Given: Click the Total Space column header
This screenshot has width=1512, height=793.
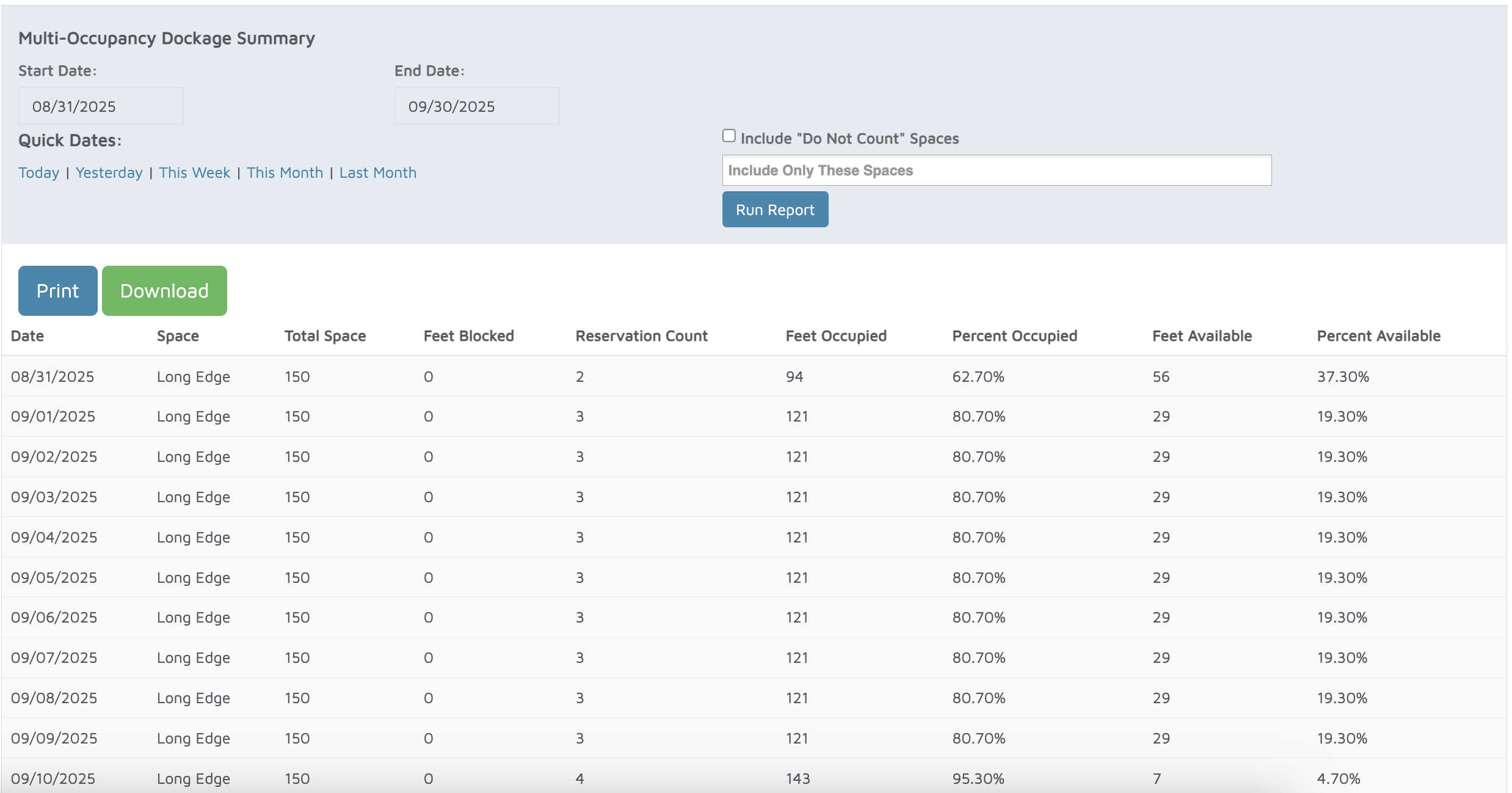Looking at the screenshot, I should 325,336.
